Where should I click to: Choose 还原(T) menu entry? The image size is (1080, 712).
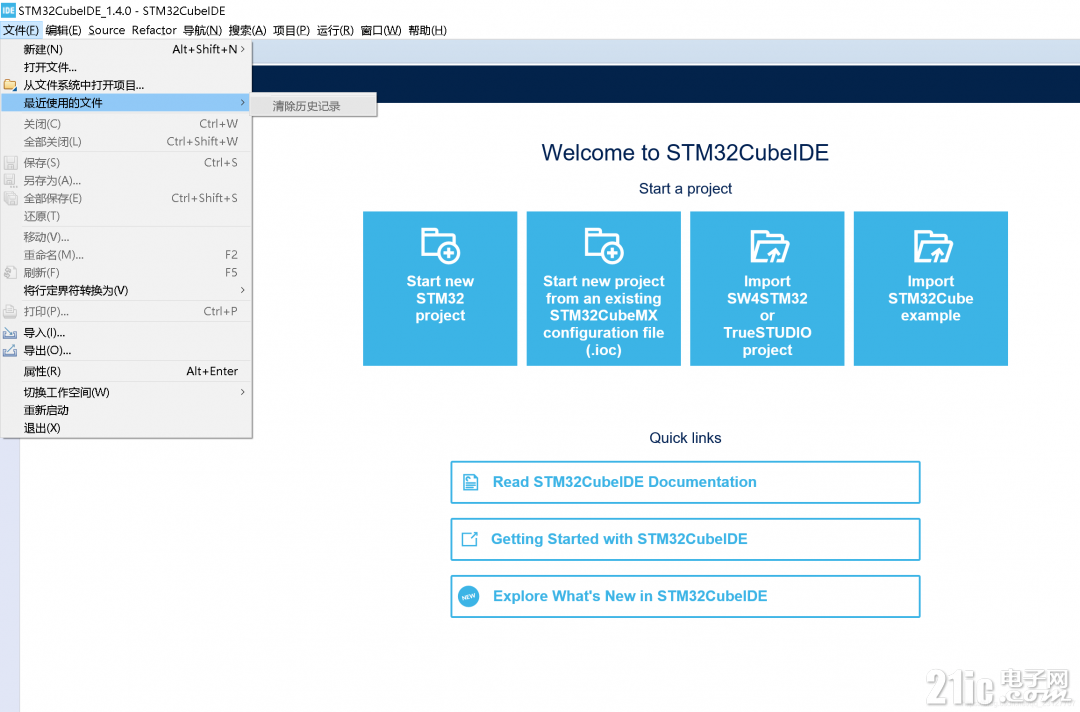pos(127,216)
